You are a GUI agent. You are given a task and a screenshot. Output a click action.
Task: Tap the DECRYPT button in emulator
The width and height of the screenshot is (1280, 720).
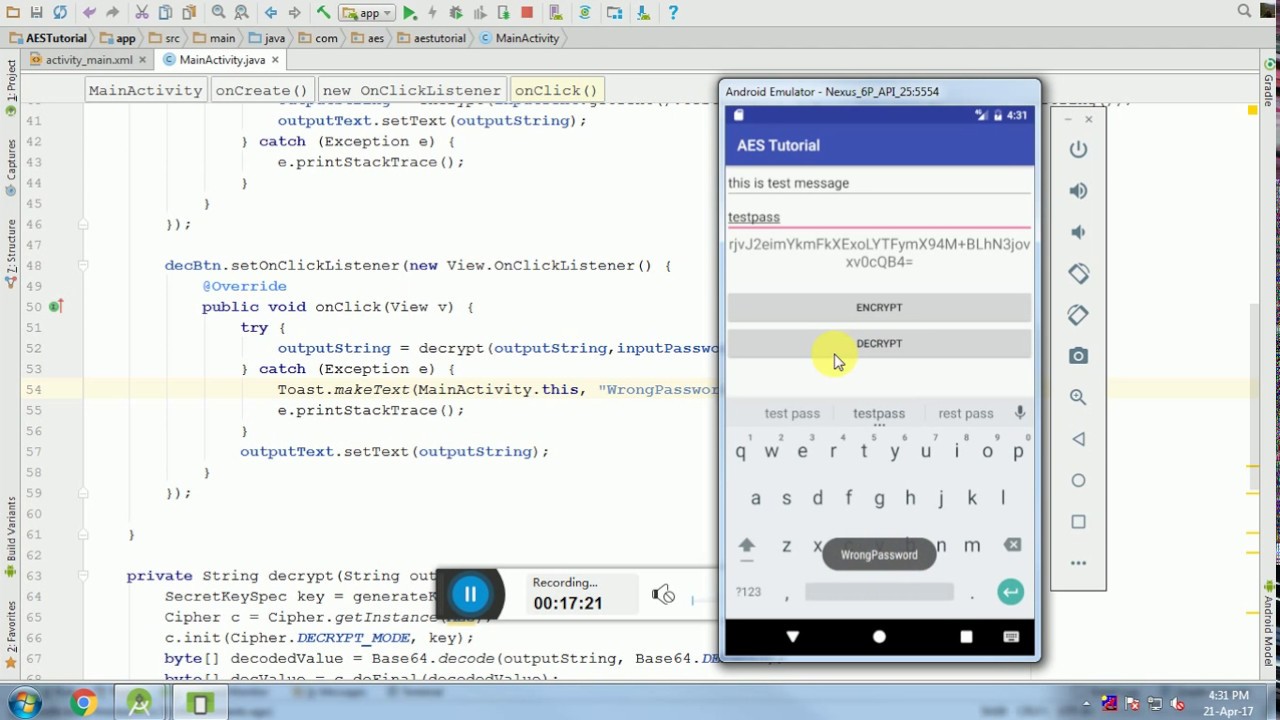click(x=879, y=343)
